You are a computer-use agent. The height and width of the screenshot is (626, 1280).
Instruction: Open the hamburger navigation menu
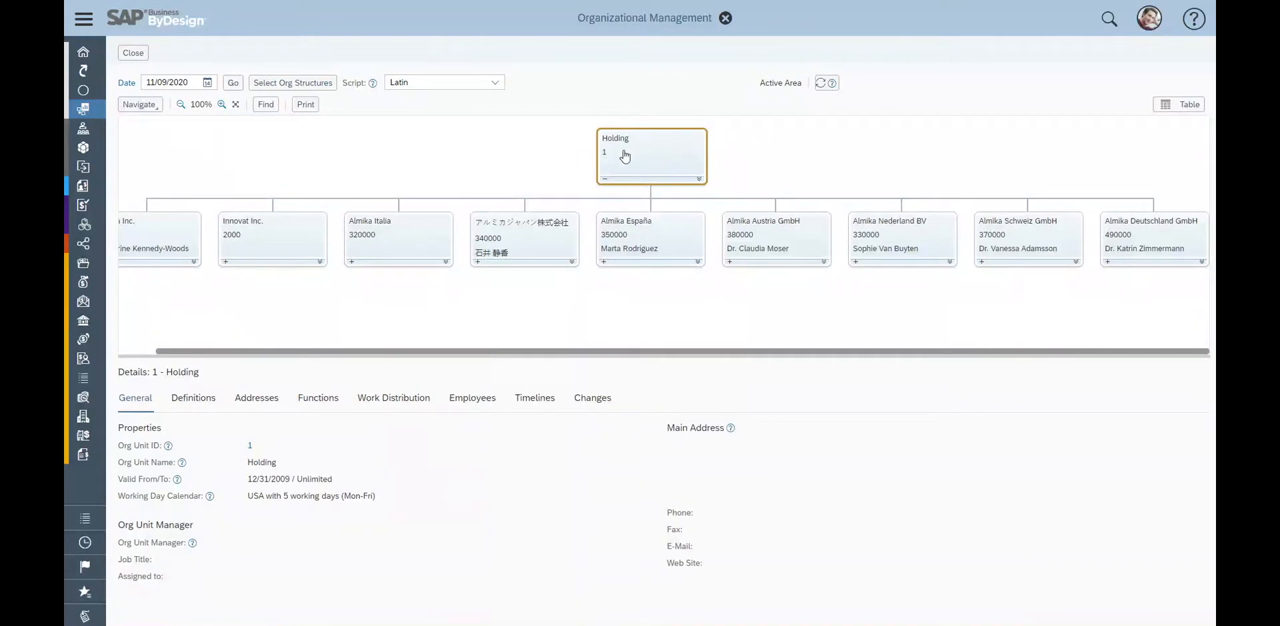(84, 18)
